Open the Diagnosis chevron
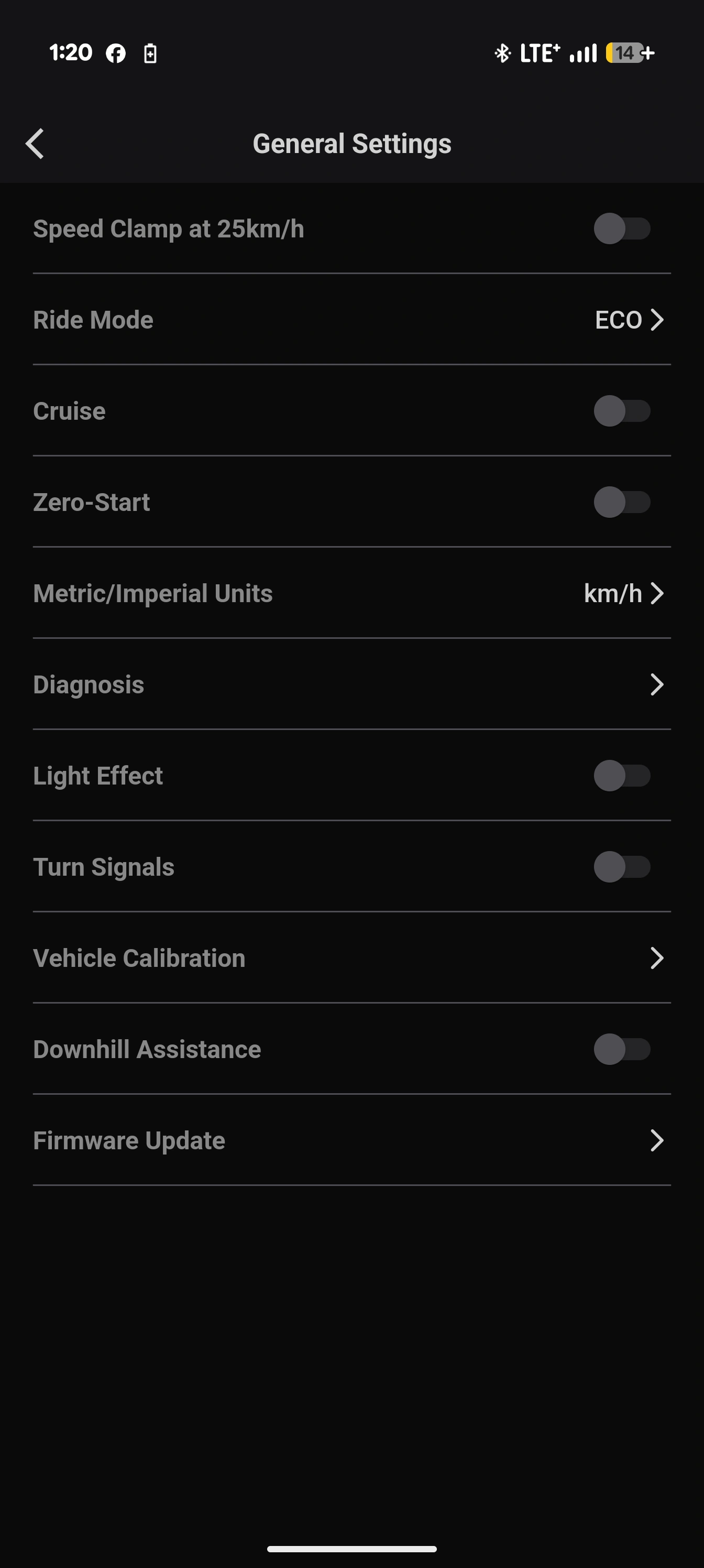This screenshot has height=1568, width=704. [656, 685]
